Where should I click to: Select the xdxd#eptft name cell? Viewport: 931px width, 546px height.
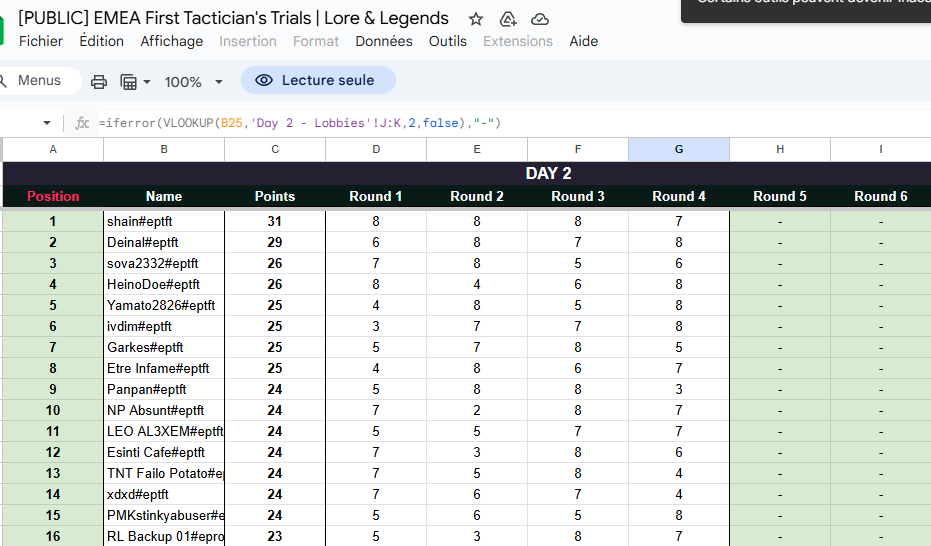pyautogui.click(x=164, y=494)
